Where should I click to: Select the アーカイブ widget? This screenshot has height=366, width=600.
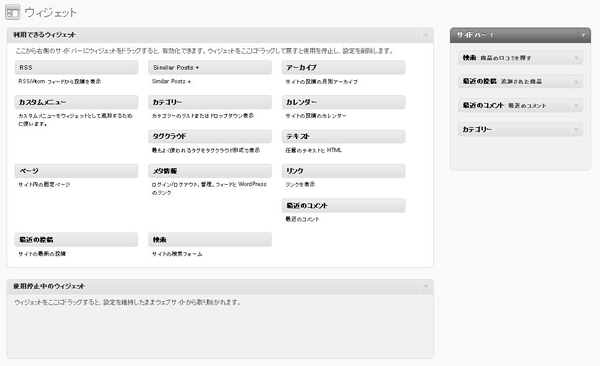point(344,67)
